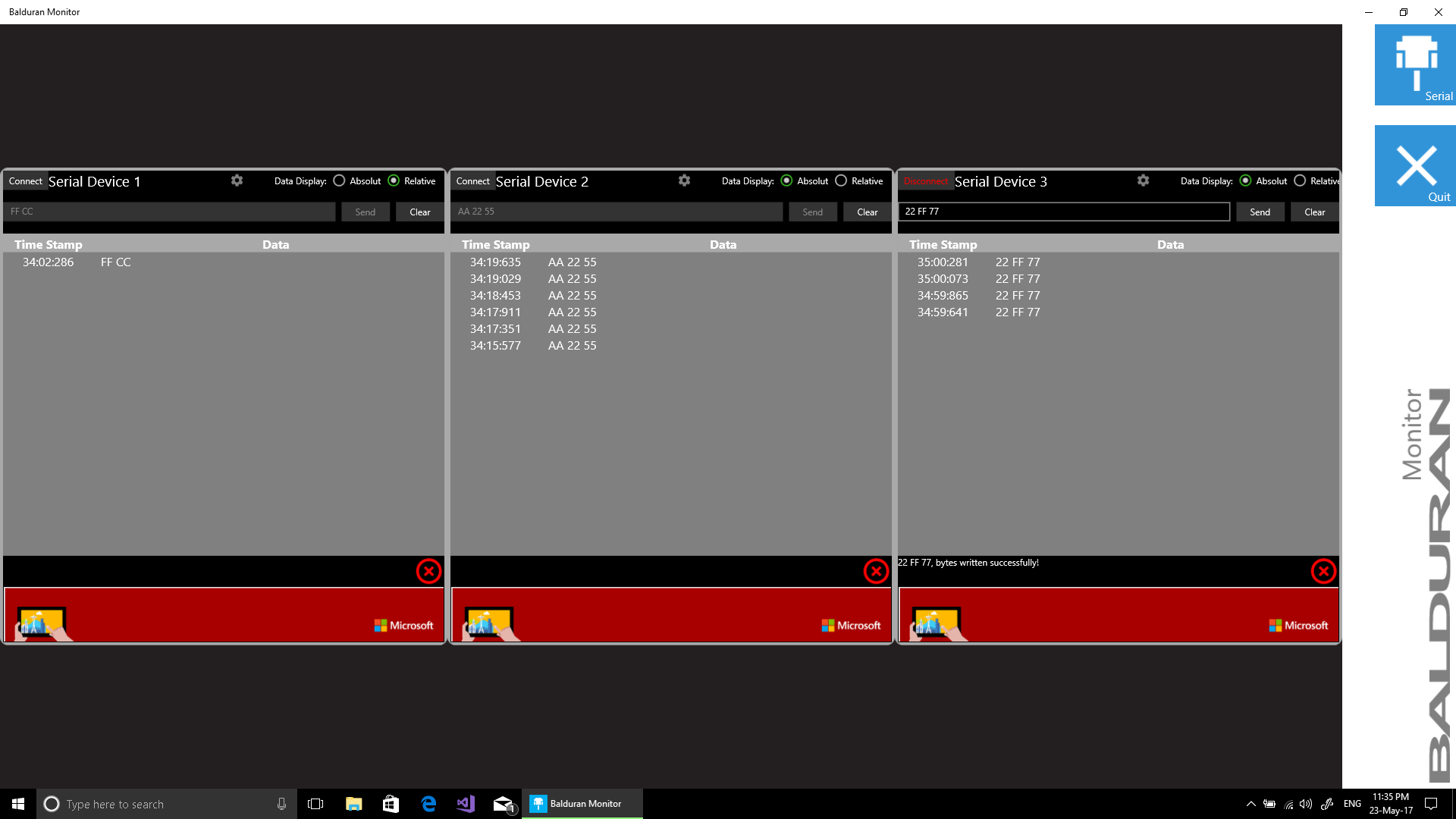Send data on Serial Device 3
This screenshot has height=819, width=1456.
tap(1260, 212)
